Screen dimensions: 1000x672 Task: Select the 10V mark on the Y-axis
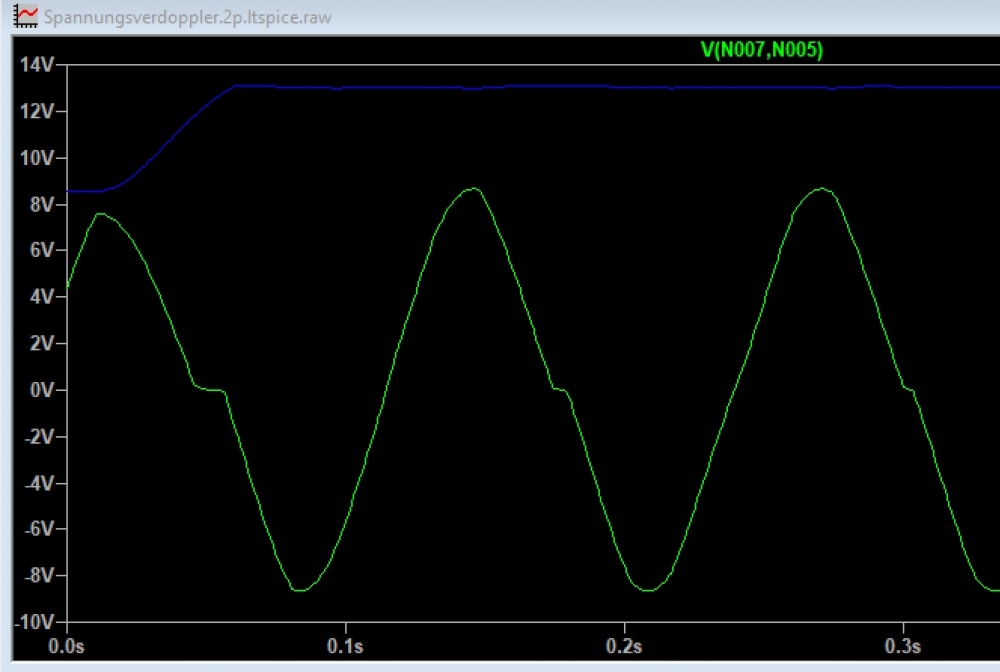point(36,158)
